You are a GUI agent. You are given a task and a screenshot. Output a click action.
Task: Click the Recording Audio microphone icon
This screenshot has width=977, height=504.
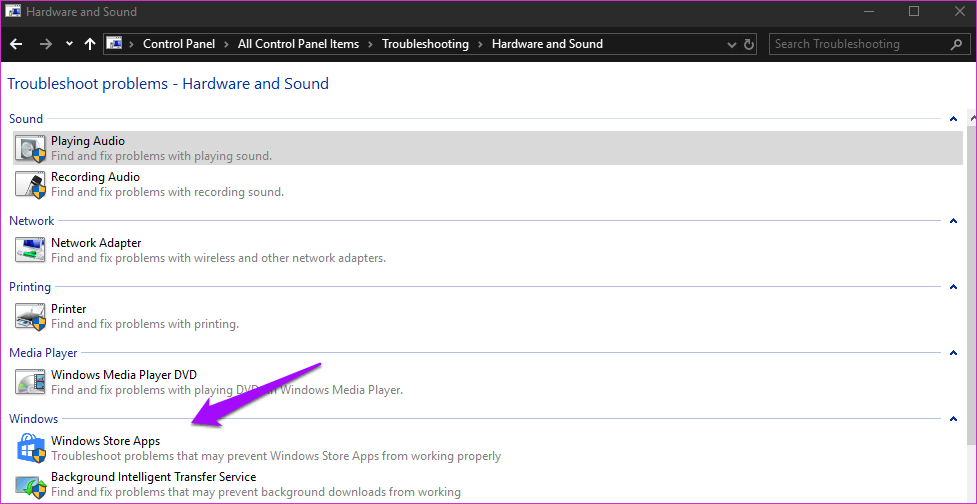31,185
